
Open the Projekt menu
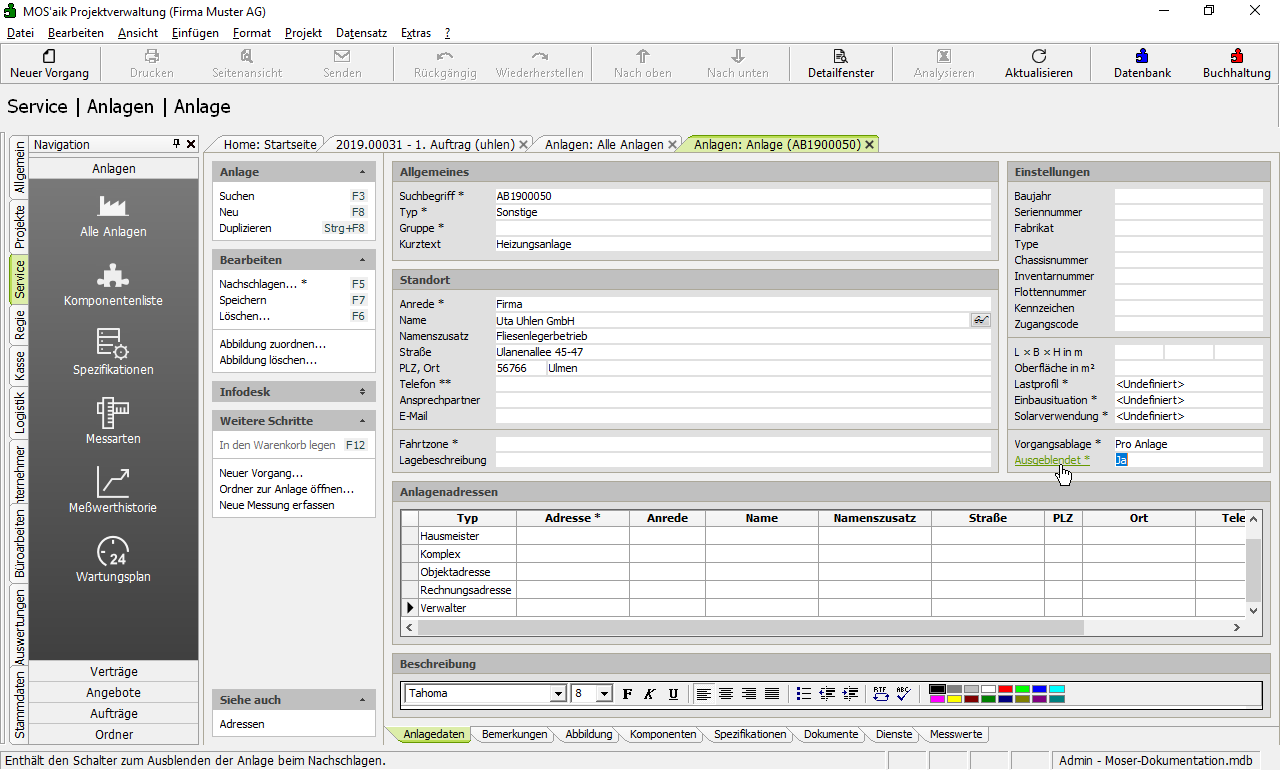(x=303, y=33)
